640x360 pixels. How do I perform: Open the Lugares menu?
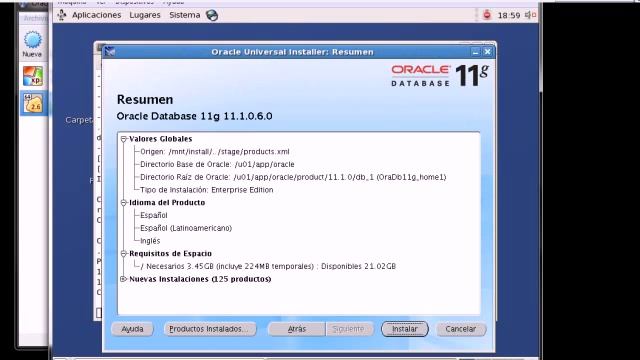[145, 15]
